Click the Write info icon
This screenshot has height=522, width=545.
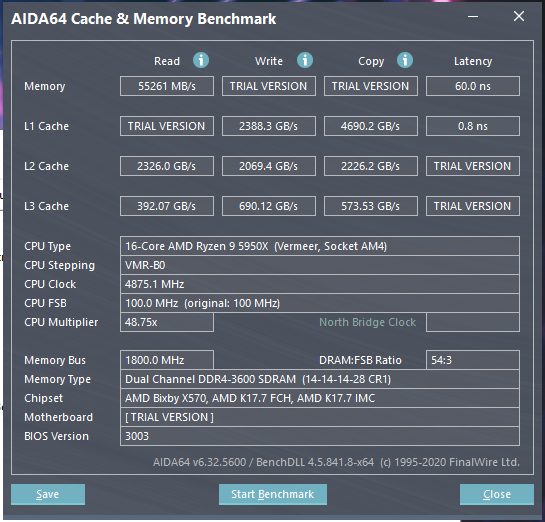[x=305, y=60]
